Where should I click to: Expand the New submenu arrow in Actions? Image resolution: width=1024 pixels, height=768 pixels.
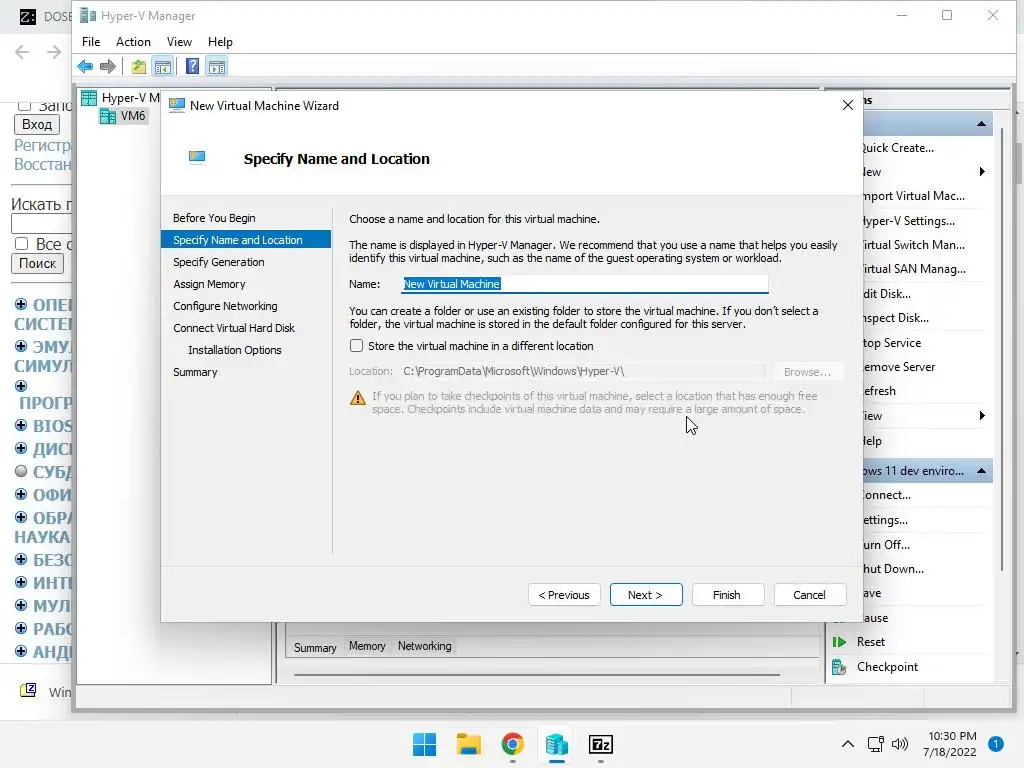tap(982, 172)
